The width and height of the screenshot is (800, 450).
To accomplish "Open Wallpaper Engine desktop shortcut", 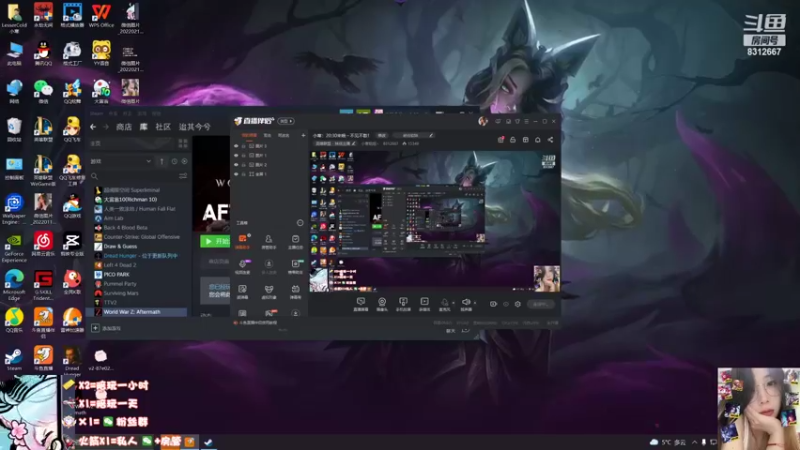I will [14, 209].
